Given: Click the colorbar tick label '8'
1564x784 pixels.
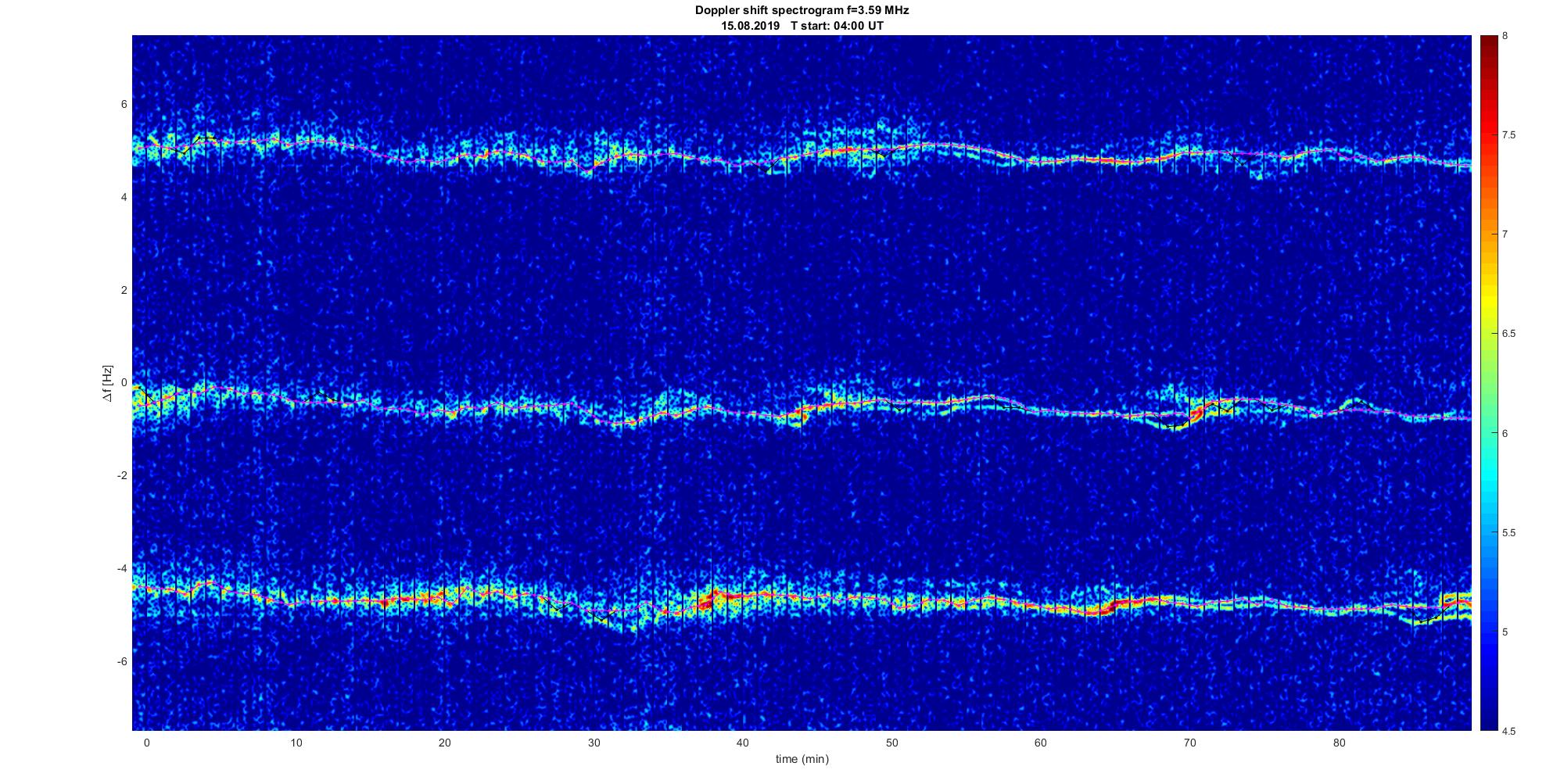Looking at the screenshot, I should coord(1505,36).
